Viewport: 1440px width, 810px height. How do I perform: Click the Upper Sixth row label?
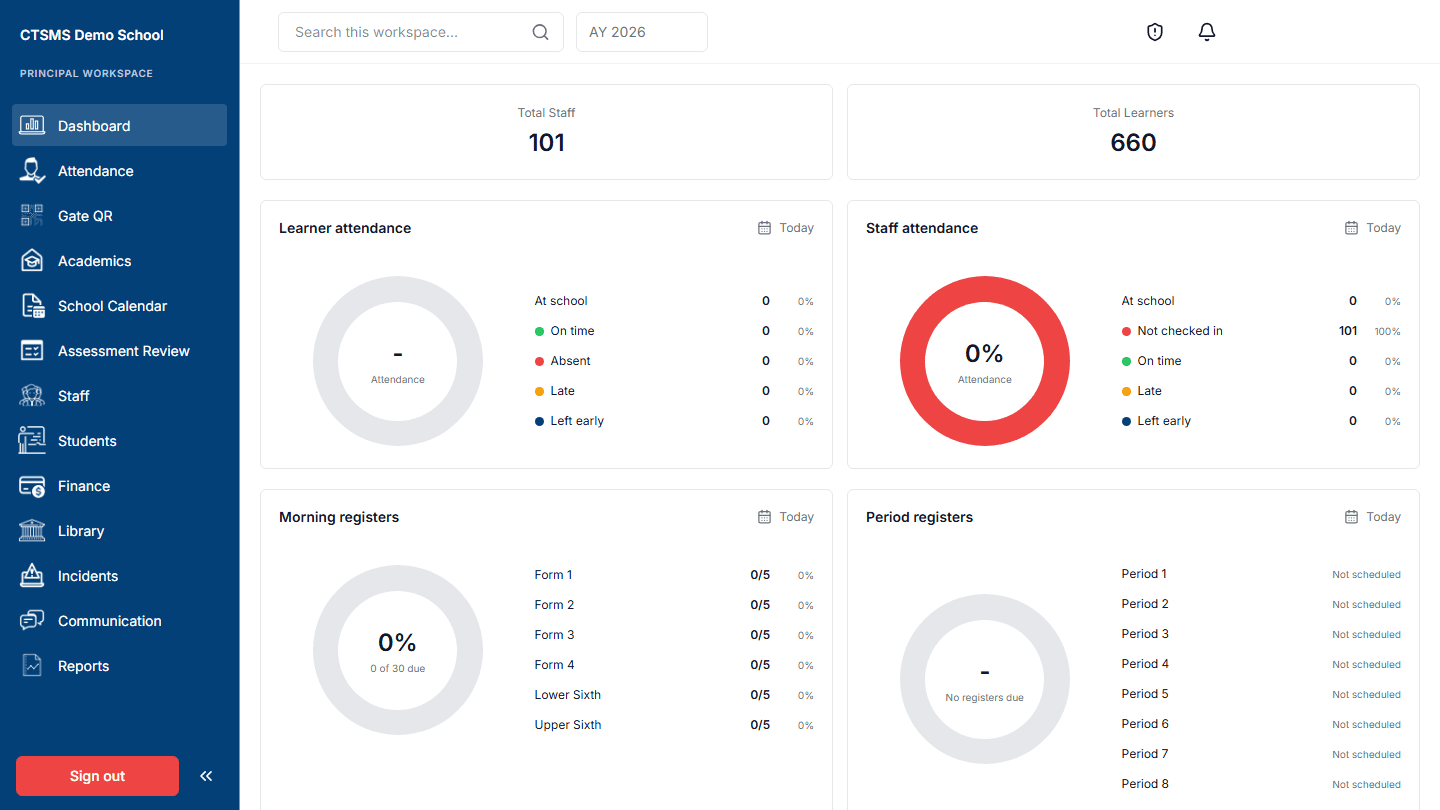(x=568, y=725)
